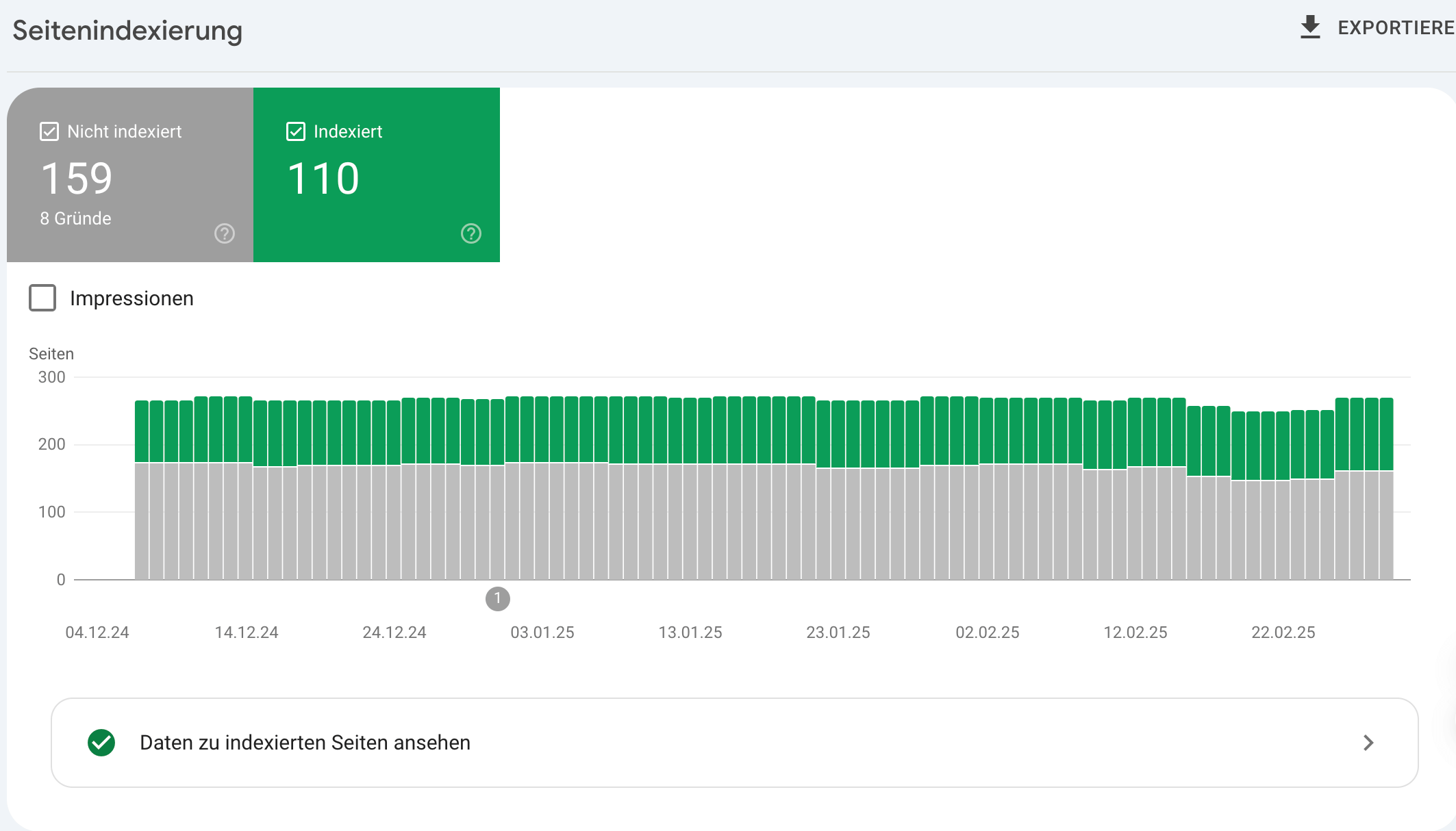Click the 04.12.24 date label

click(x=97, y=632)
